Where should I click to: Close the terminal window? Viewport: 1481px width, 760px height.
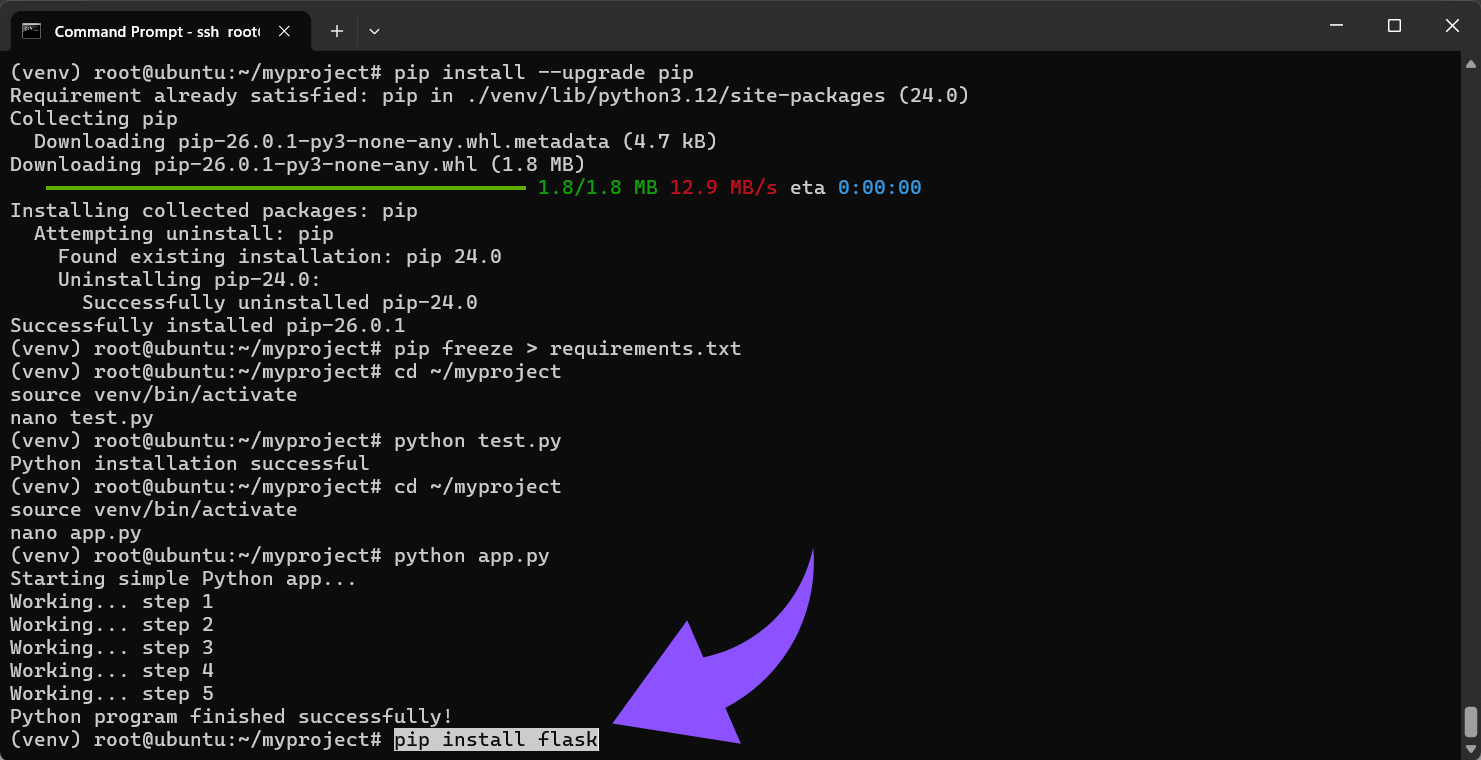click(1452, 26)
